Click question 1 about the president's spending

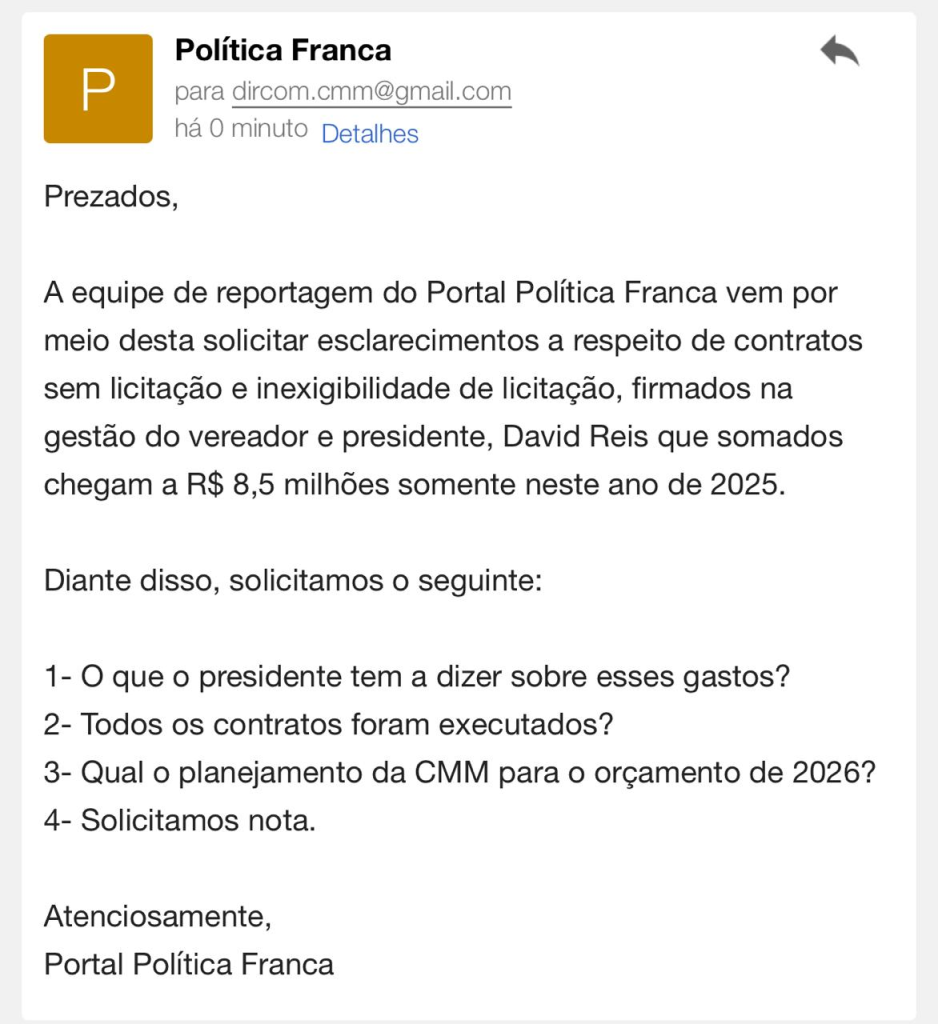coord(417,677)
